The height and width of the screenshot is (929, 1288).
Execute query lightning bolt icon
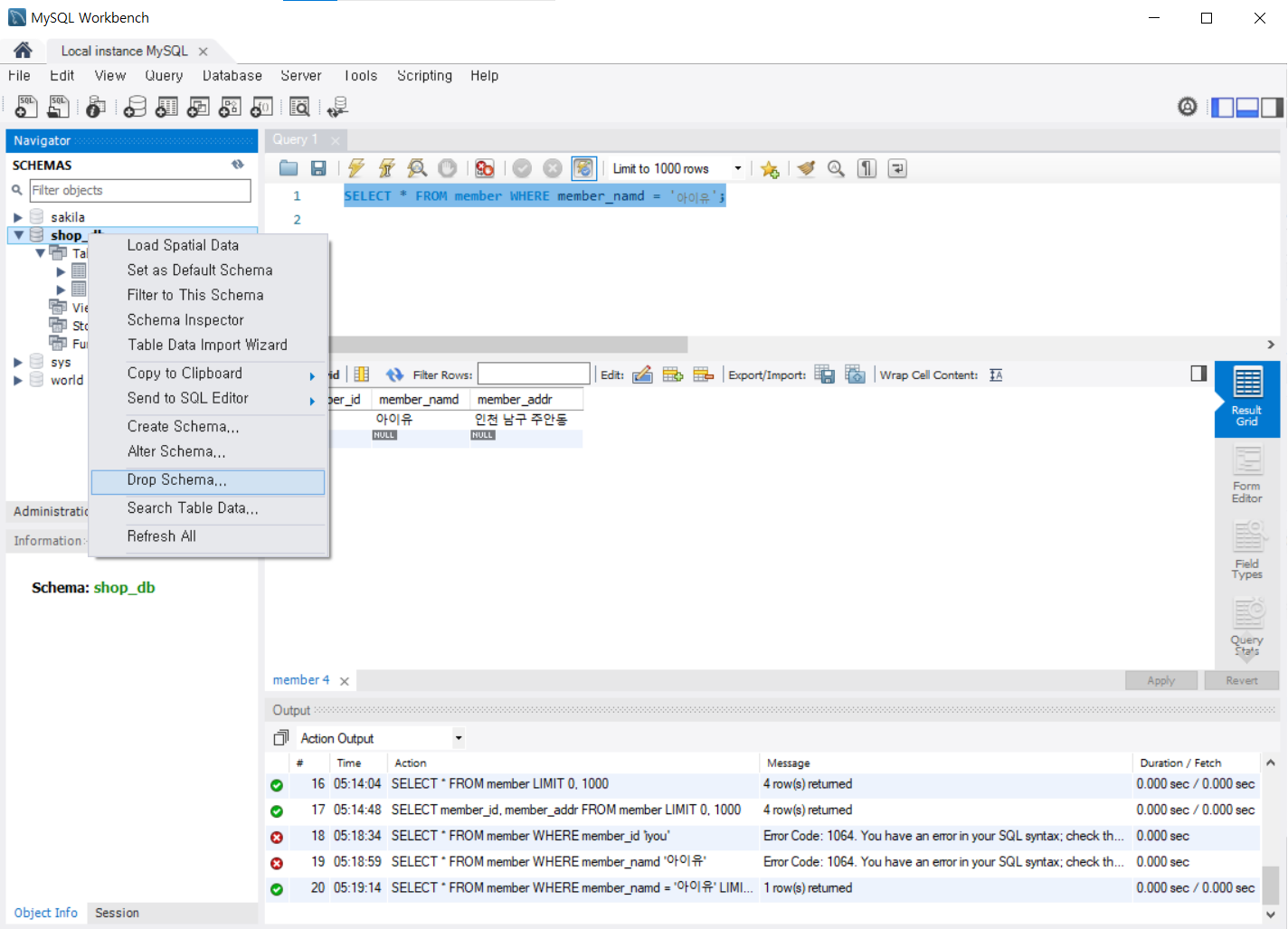356,168
